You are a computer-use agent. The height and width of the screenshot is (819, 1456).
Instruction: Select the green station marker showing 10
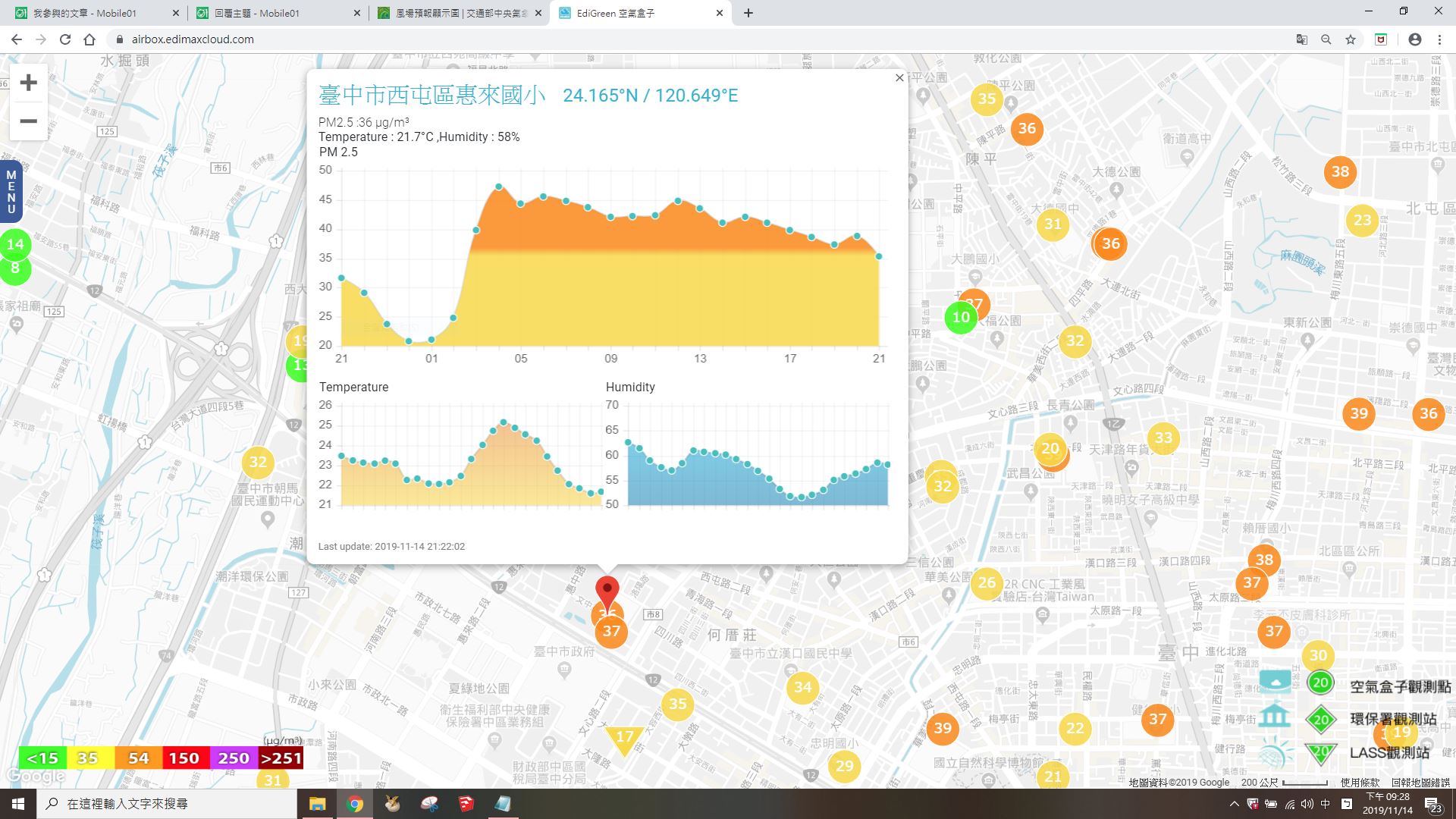click(961, 317)
